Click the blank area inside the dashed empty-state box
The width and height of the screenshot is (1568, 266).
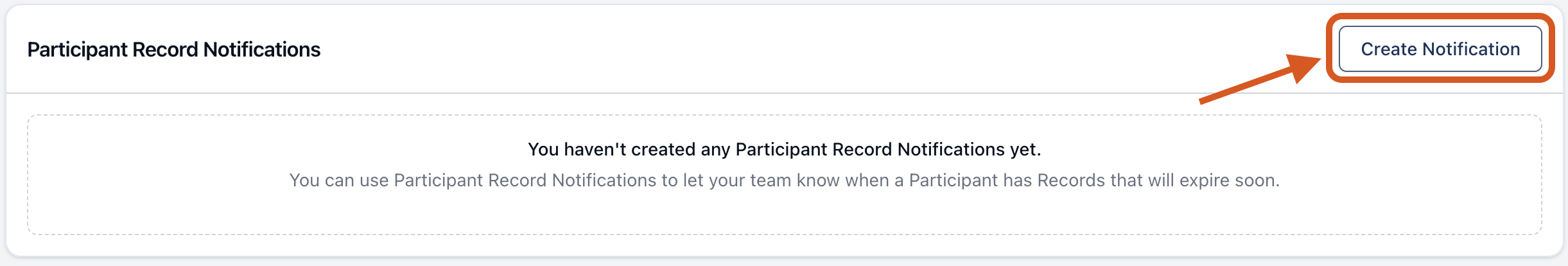pyautogui.click(x=784, y=212)
